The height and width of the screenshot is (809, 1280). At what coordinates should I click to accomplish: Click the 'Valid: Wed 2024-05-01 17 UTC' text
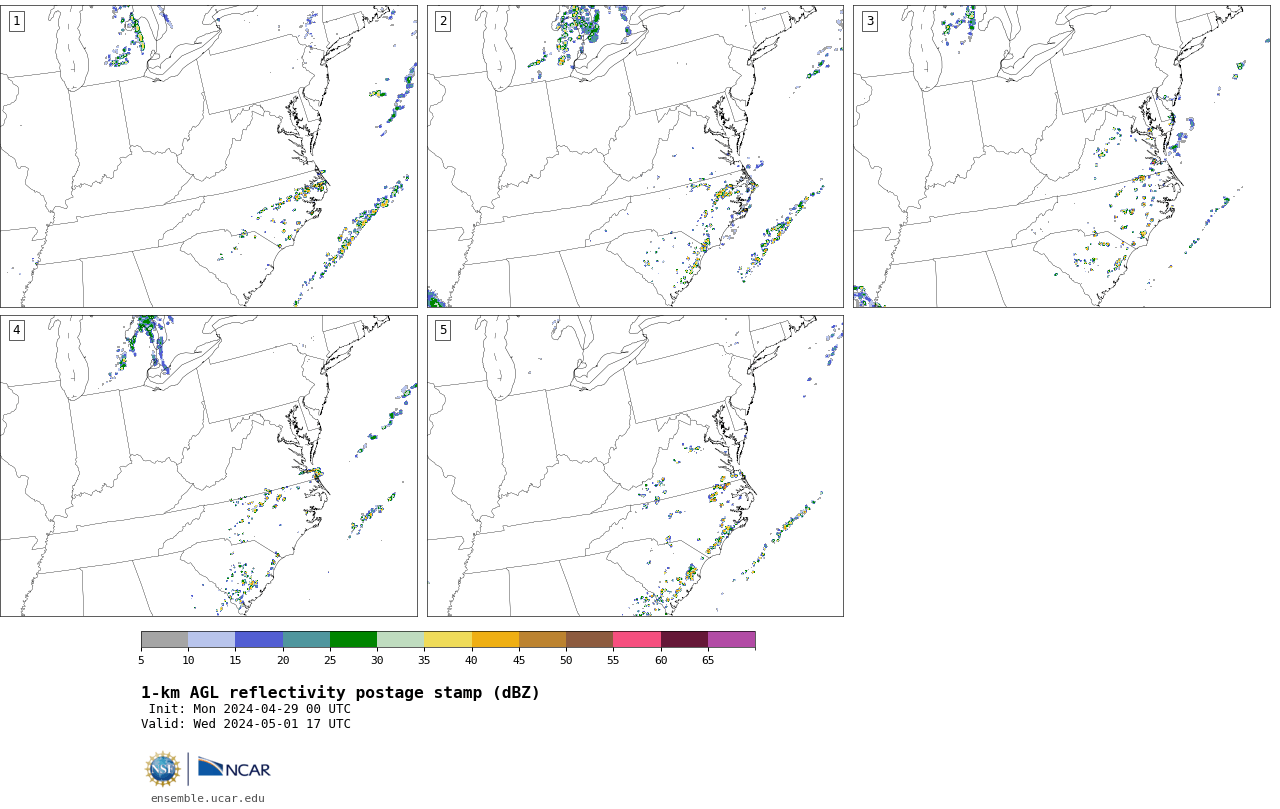pos(246,724)
